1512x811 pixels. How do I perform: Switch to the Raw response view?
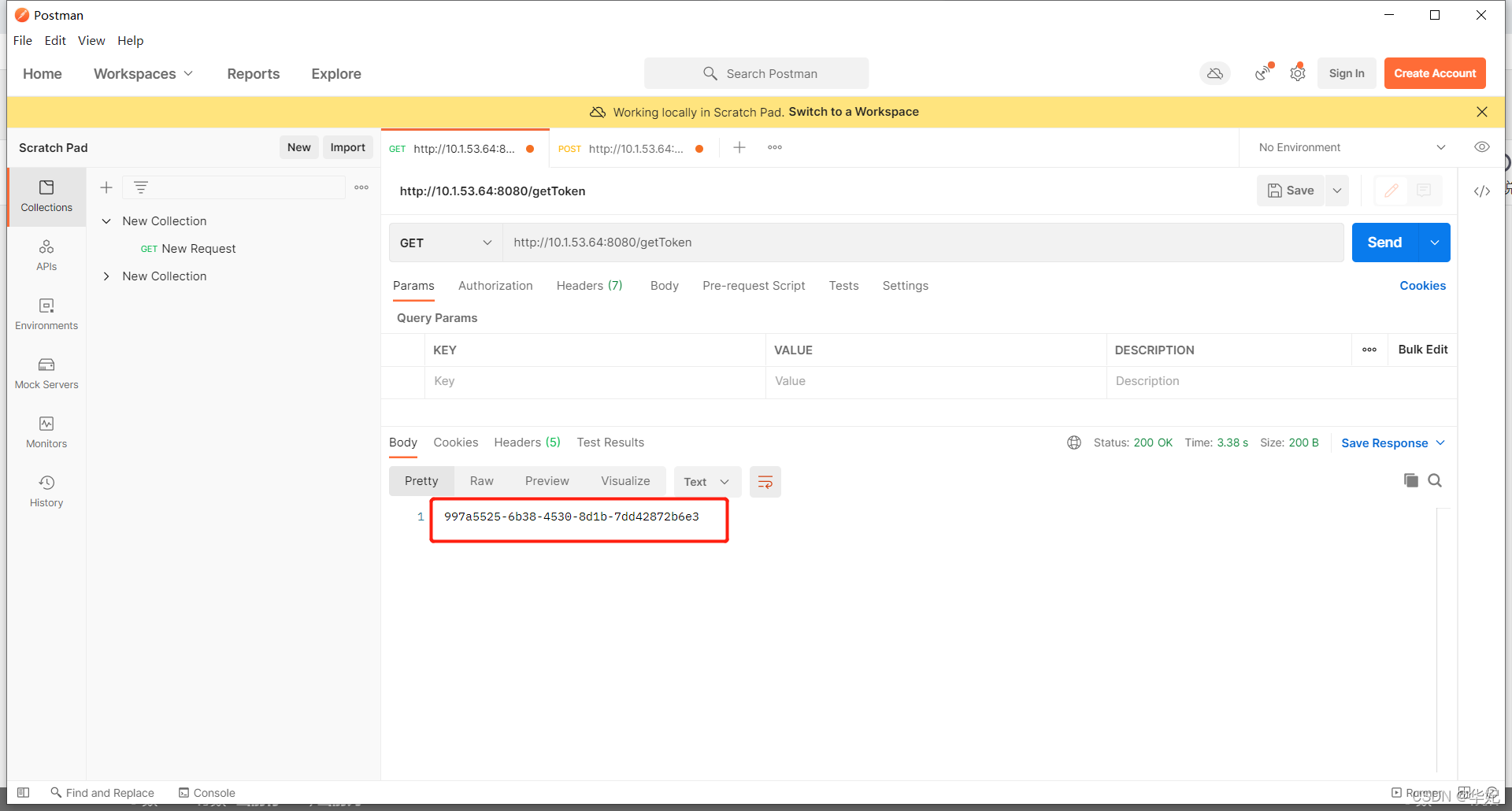(x=481, y=481)
